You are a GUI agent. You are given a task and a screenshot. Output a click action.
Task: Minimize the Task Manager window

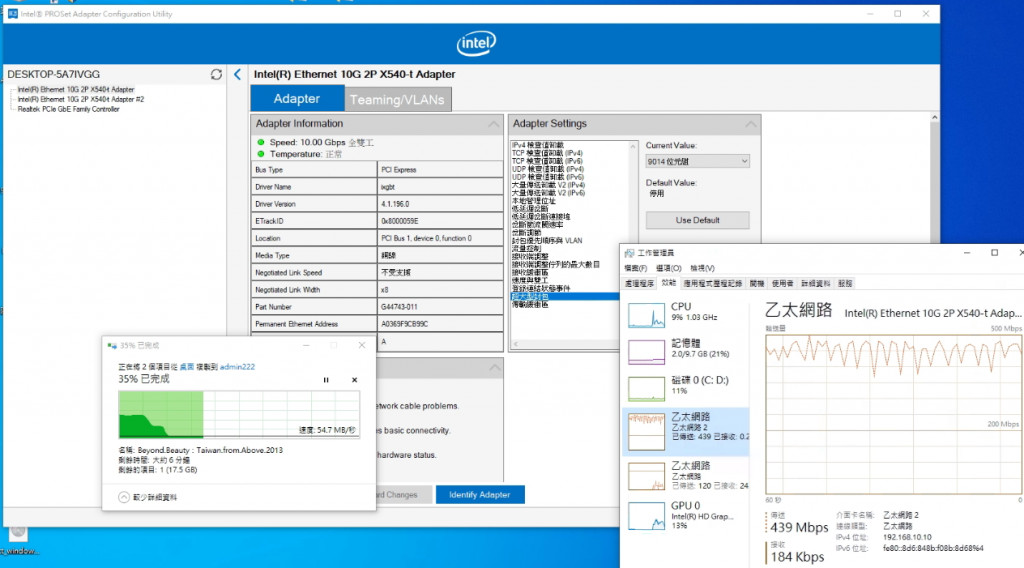tap(967, 253)
